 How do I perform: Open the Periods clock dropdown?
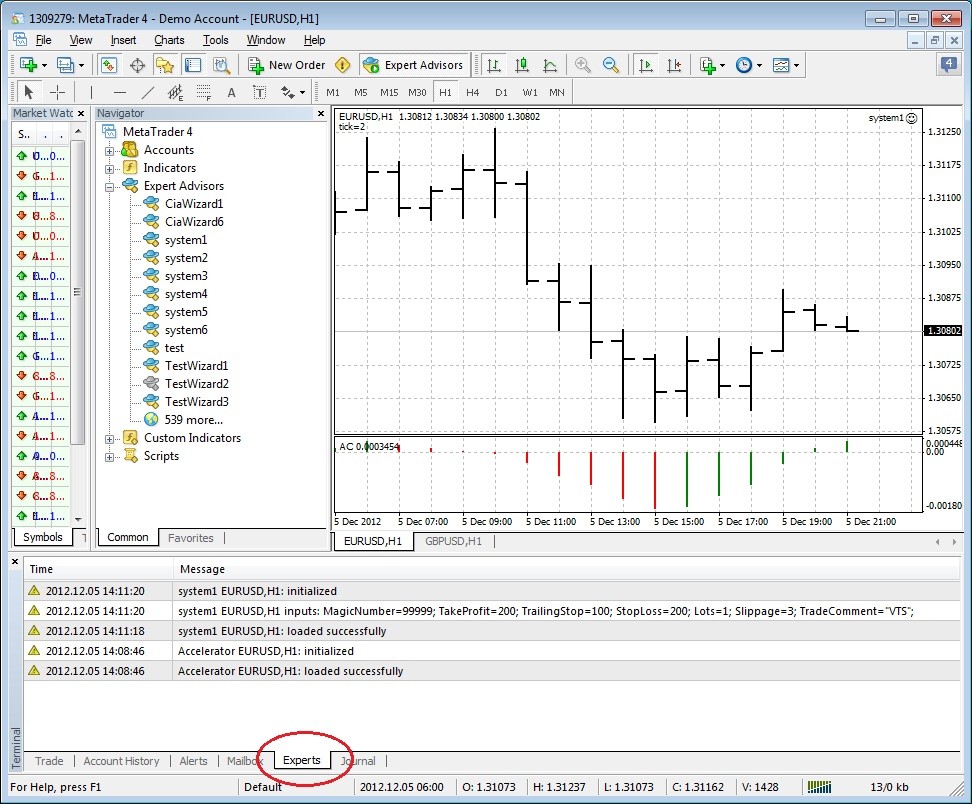coord(748,65)
